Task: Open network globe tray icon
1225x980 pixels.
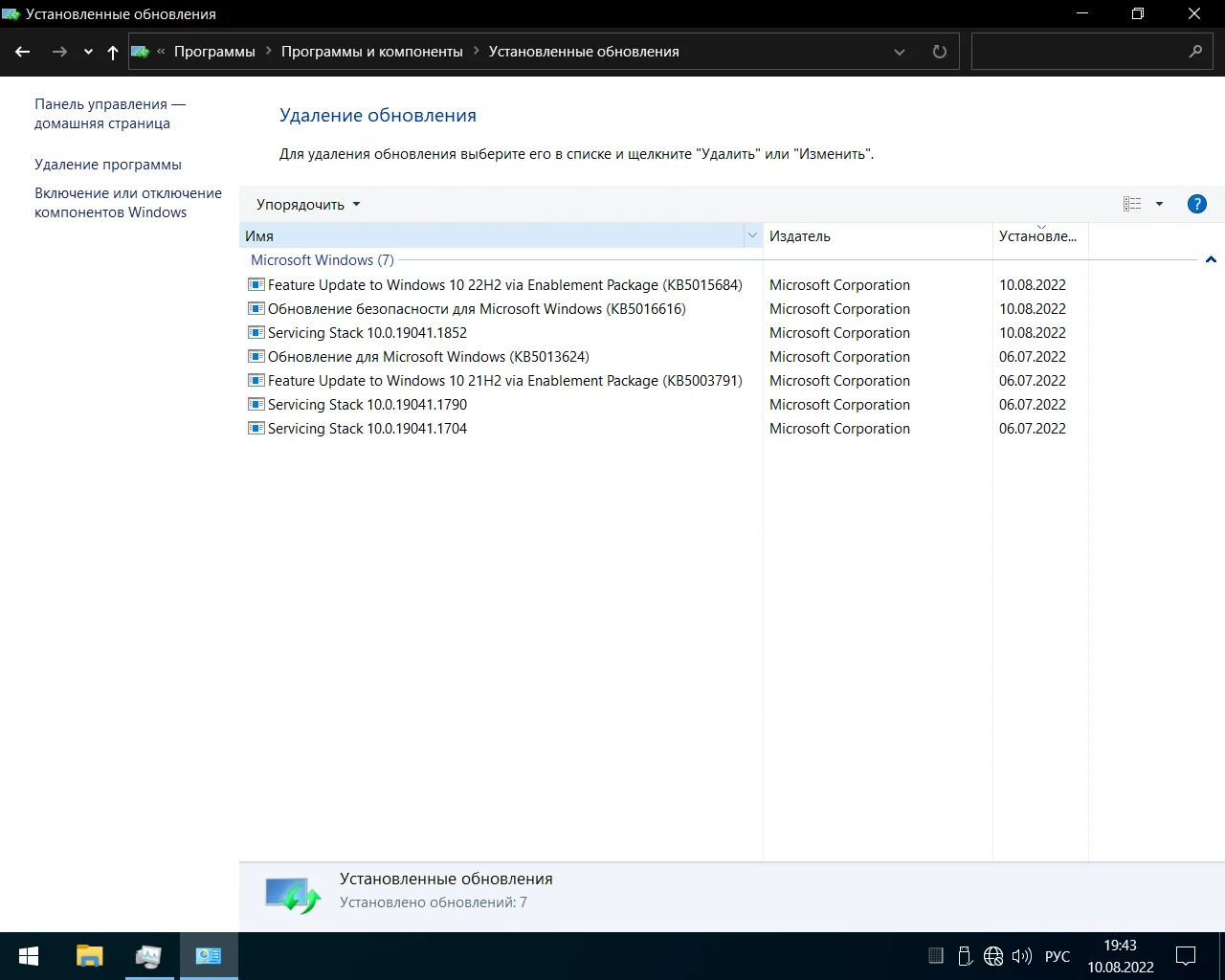Action: [993, 956]
